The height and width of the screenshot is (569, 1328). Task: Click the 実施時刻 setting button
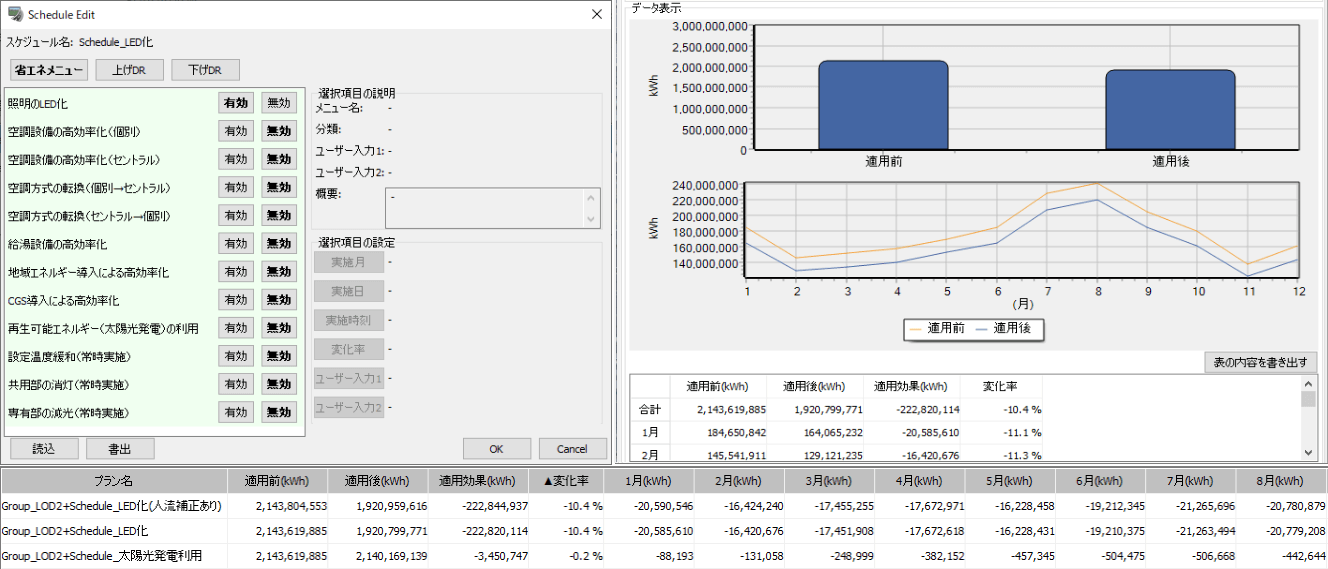(x=349, y=320)
